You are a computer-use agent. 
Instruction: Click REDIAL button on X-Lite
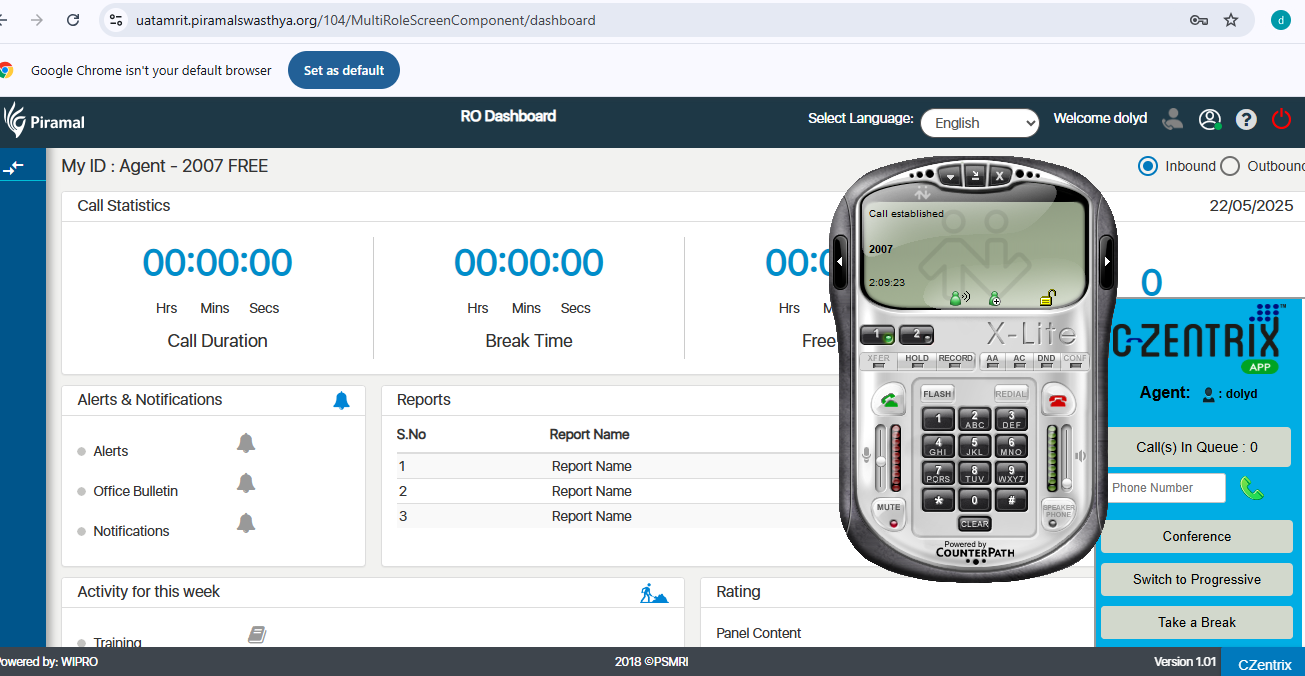[1011, 394]
